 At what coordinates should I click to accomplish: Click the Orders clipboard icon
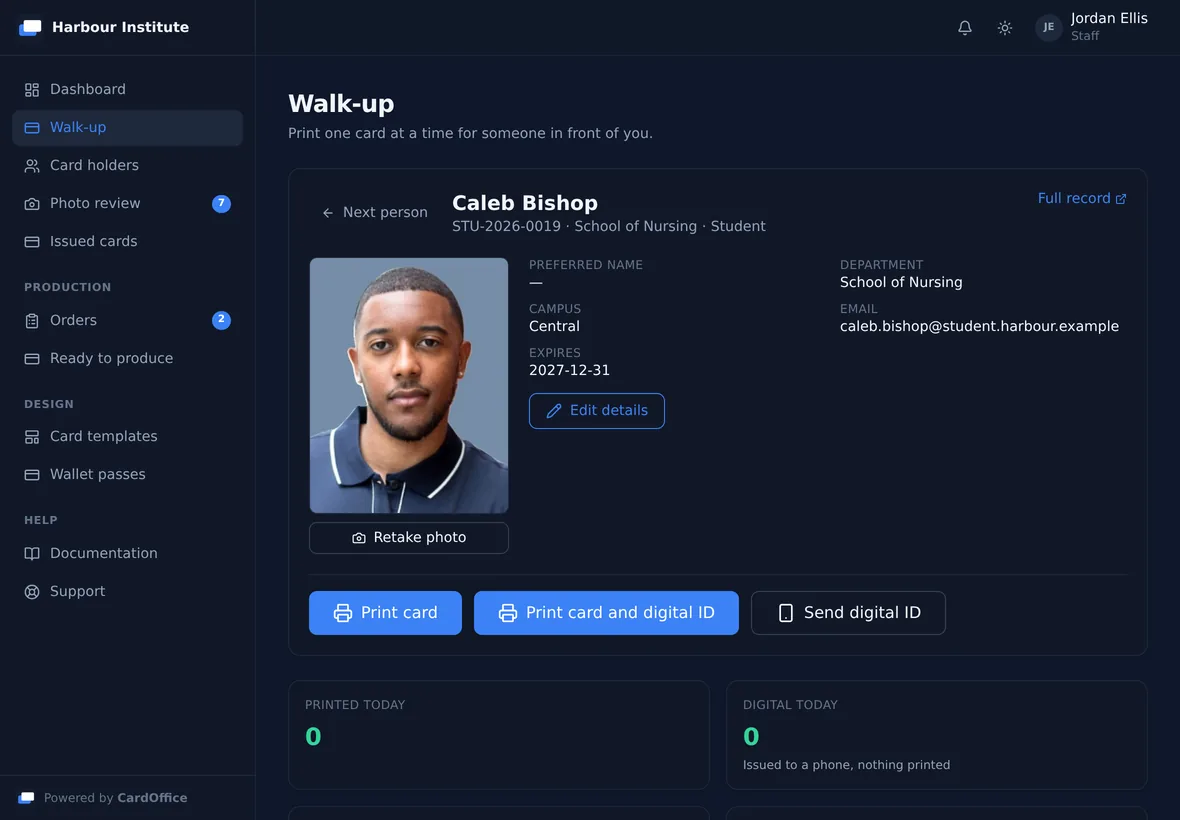click(x=32, y=320)
